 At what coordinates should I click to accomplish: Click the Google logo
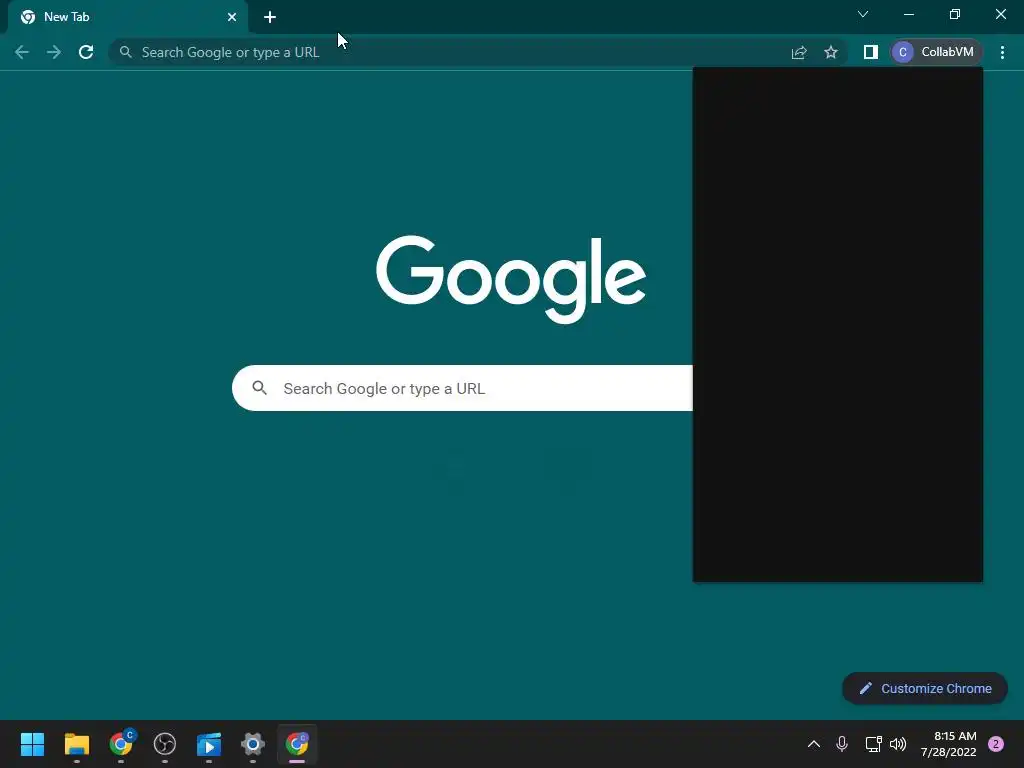511,279
